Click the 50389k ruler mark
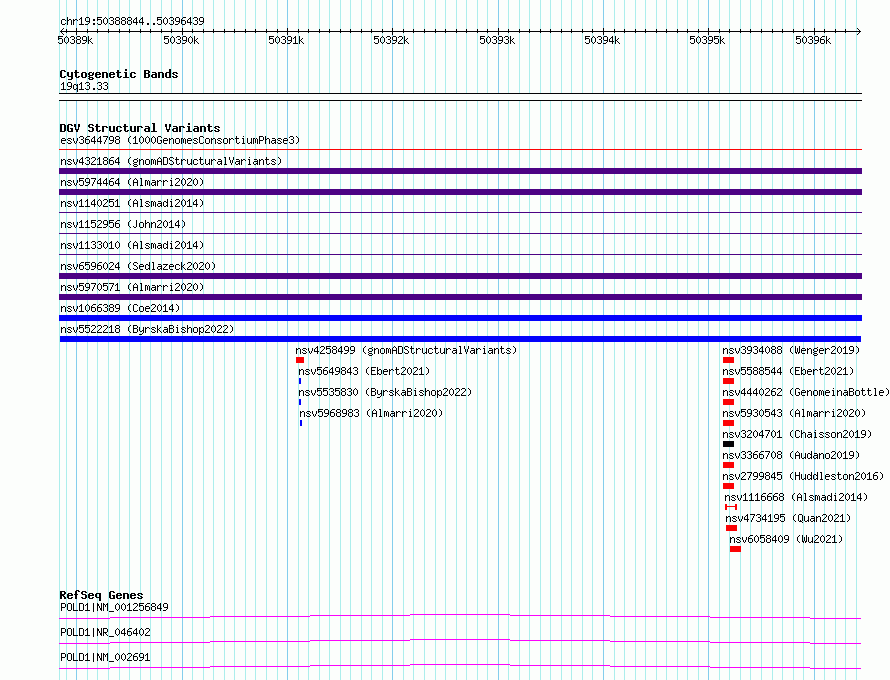 click(75, 40)
